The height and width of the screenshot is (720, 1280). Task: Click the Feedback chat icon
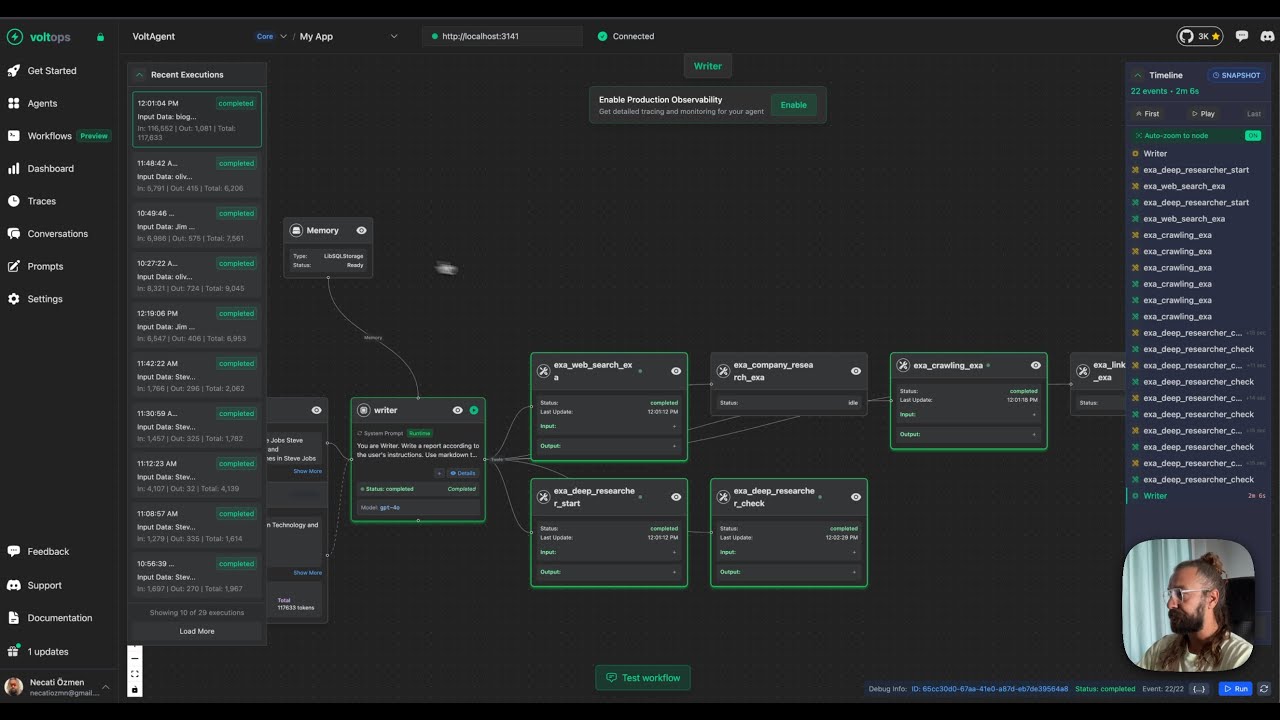[x=14, y=551]
